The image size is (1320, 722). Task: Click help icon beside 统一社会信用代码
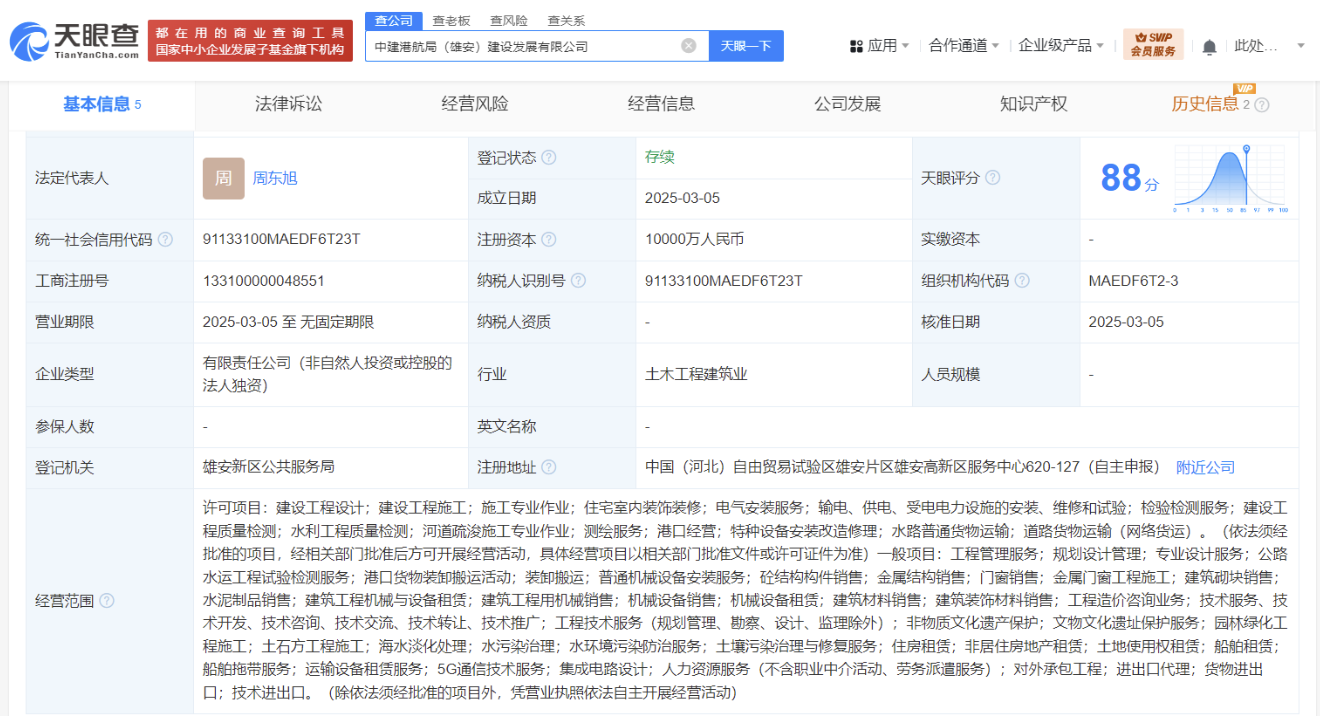pyautogui.click(x=165, y=240)
